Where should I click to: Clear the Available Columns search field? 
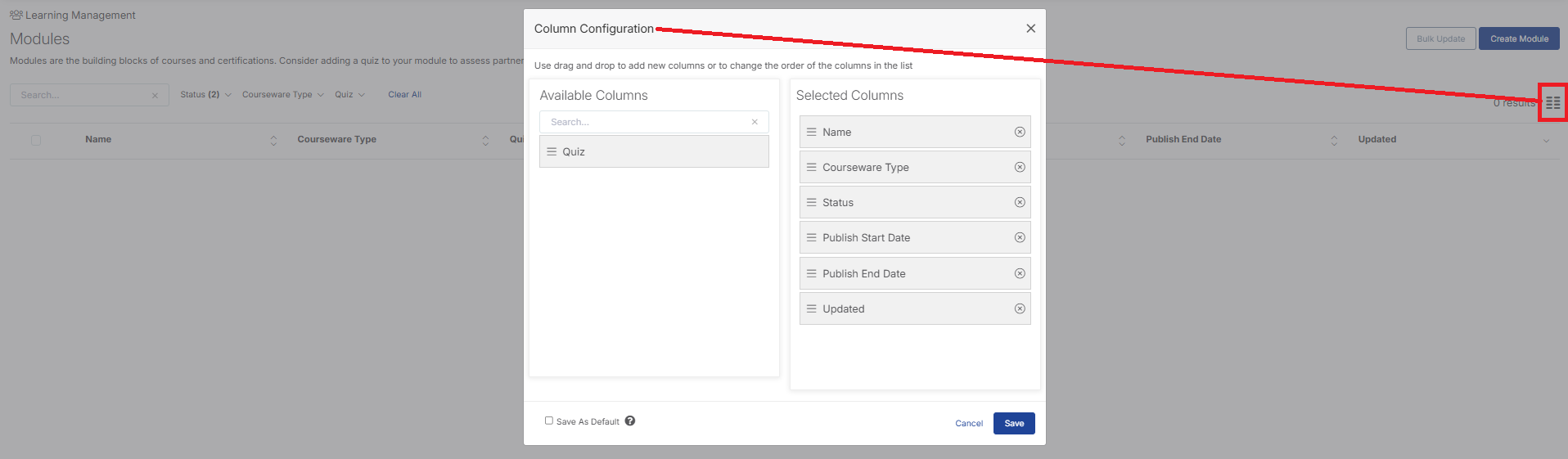pyautogui.click(x=755, y=122)
